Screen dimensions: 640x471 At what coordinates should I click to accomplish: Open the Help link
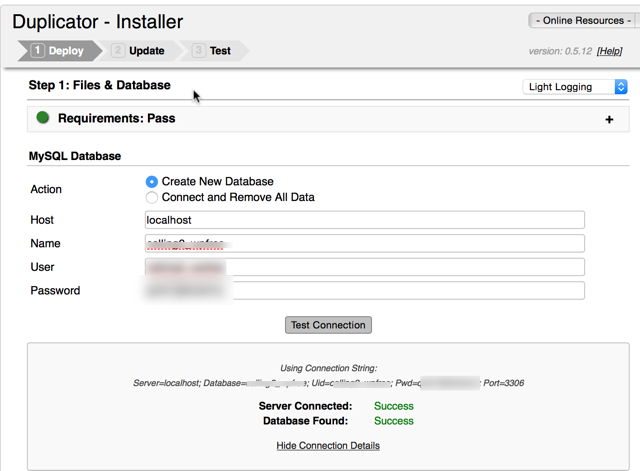click(x=609, y=51)
